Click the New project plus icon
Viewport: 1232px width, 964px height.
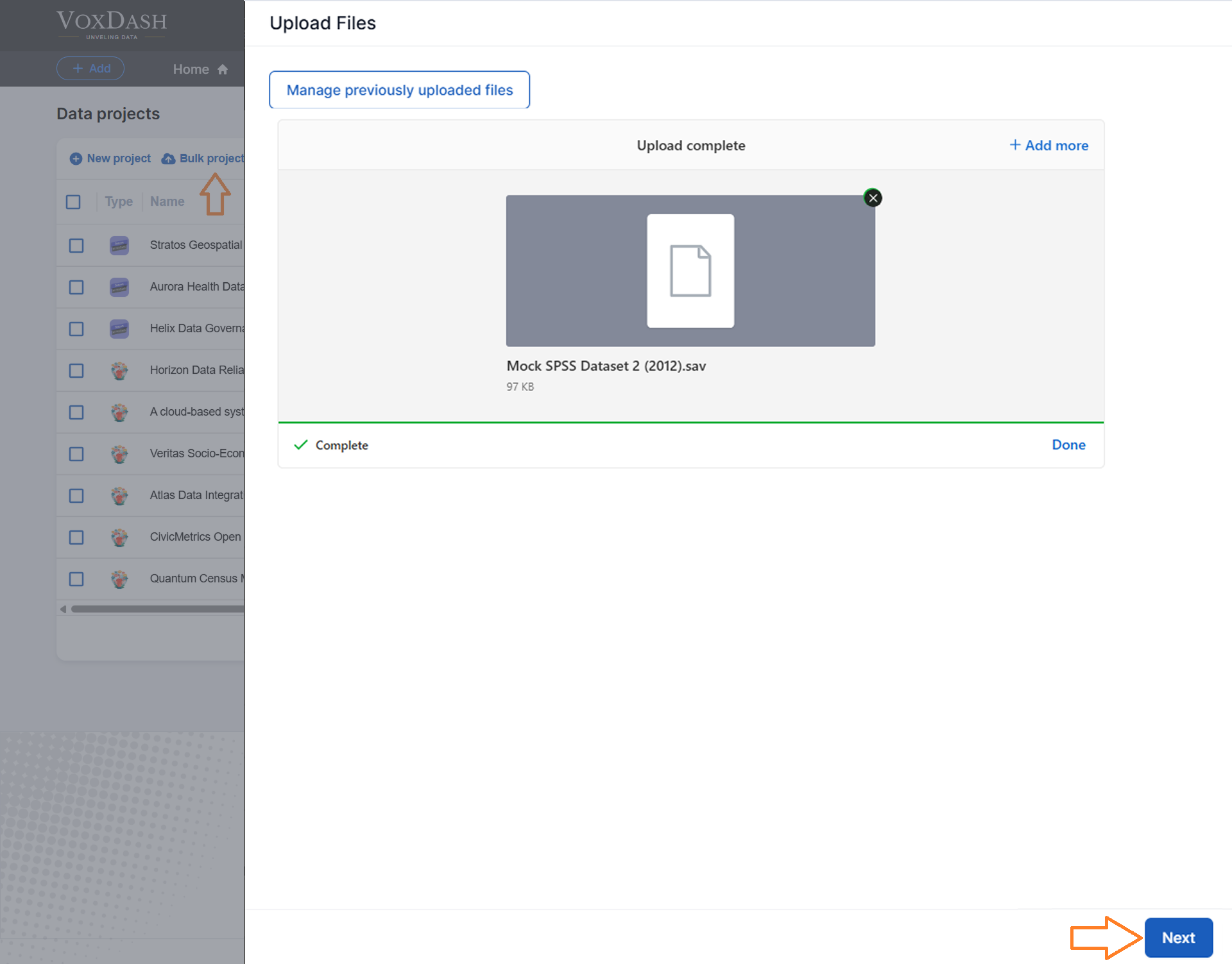pyautogui.click(x=76, y=158)
